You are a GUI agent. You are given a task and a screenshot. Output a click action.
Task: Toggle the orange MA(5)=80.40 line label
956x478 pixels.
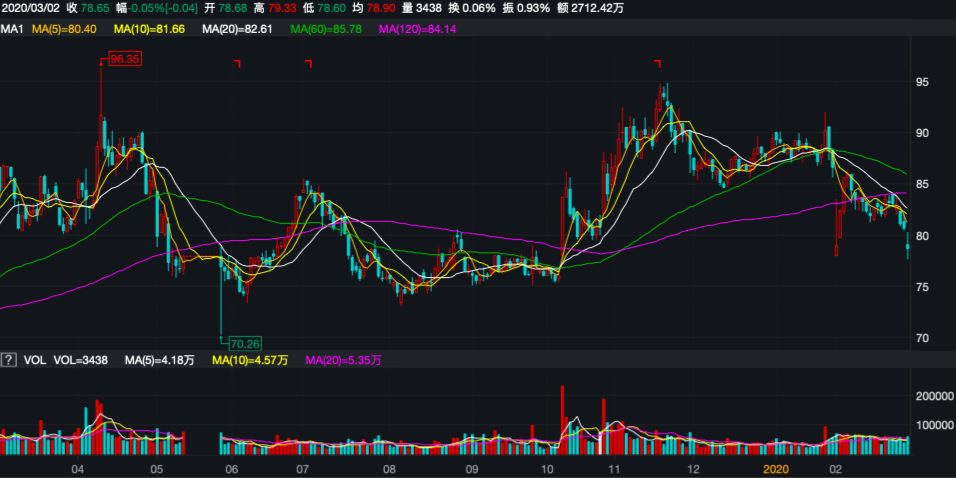64,29
